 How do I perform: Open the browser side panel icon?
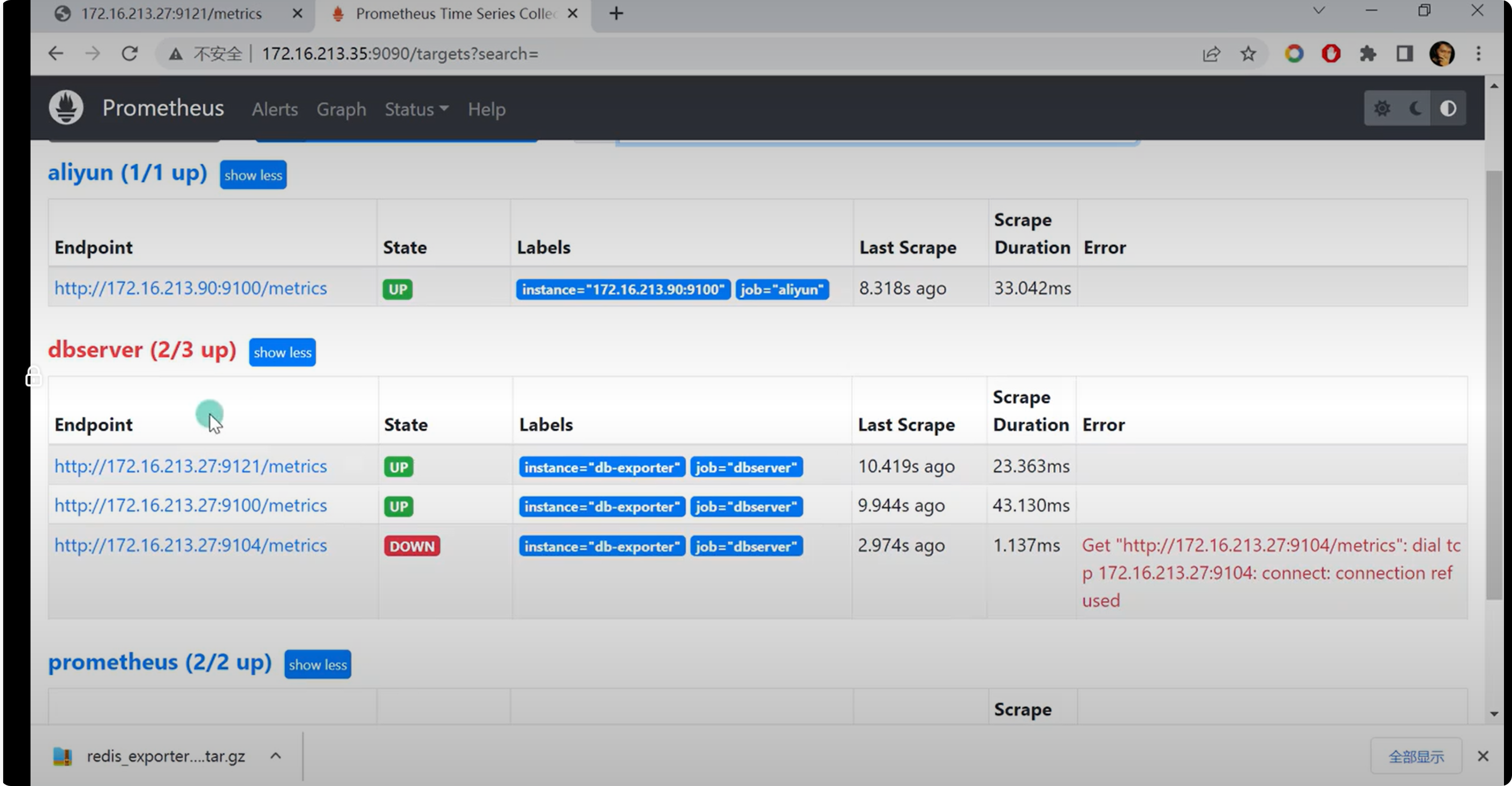[1404, 54]
